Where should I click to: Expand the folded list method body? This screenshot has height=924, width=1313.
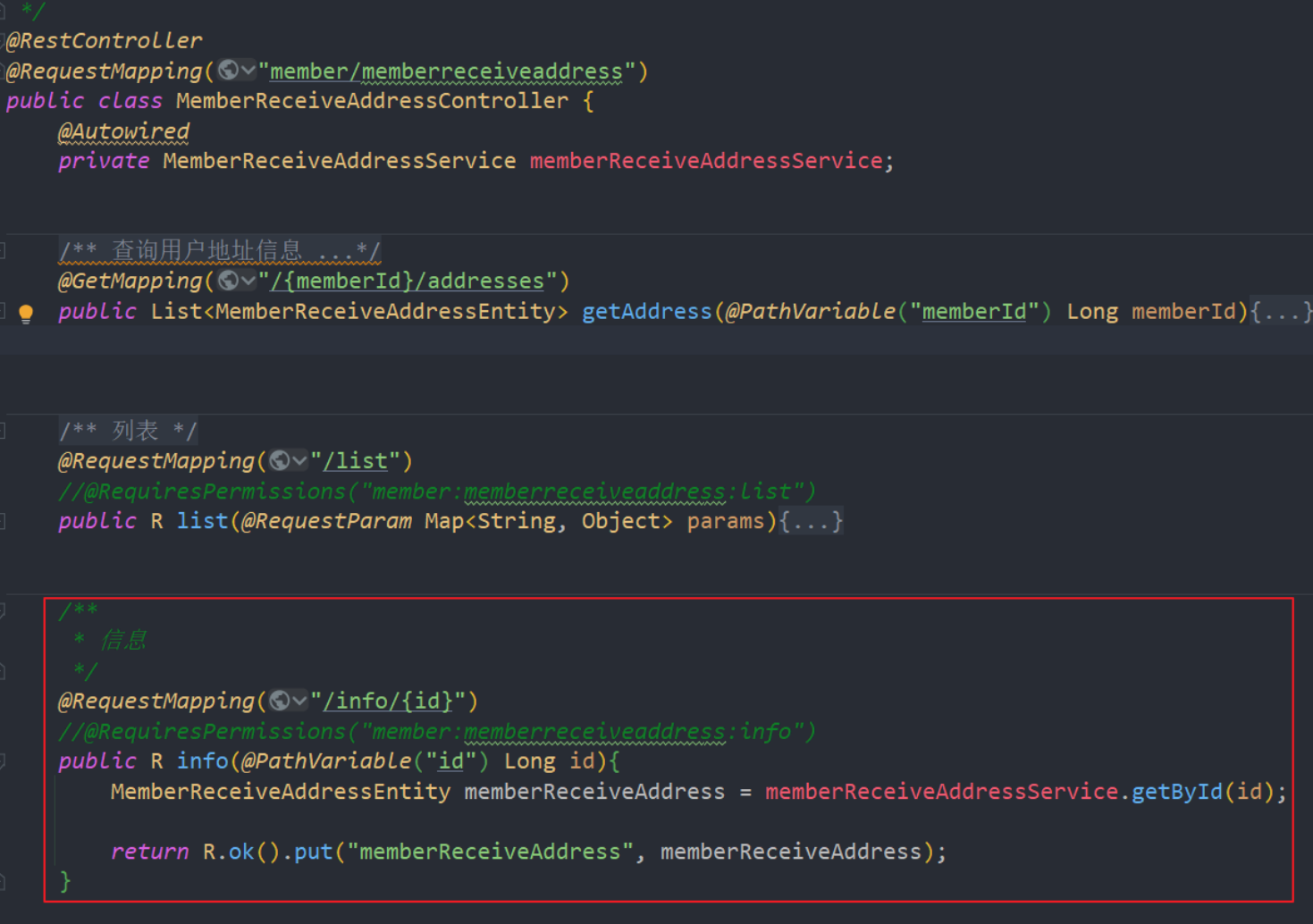811,521
